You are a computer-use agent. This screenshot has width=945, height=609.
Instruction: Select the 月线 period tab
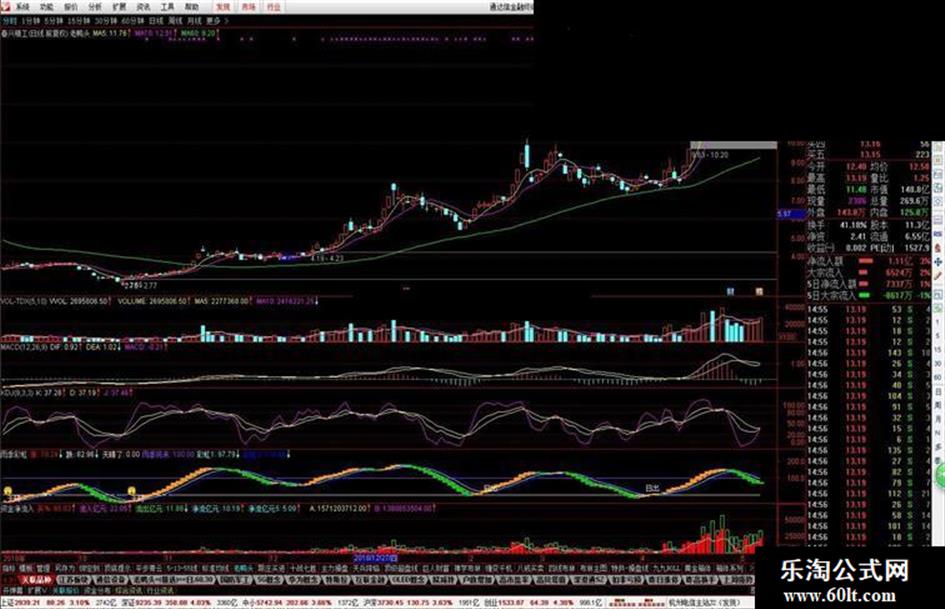(x=194, y=21)
